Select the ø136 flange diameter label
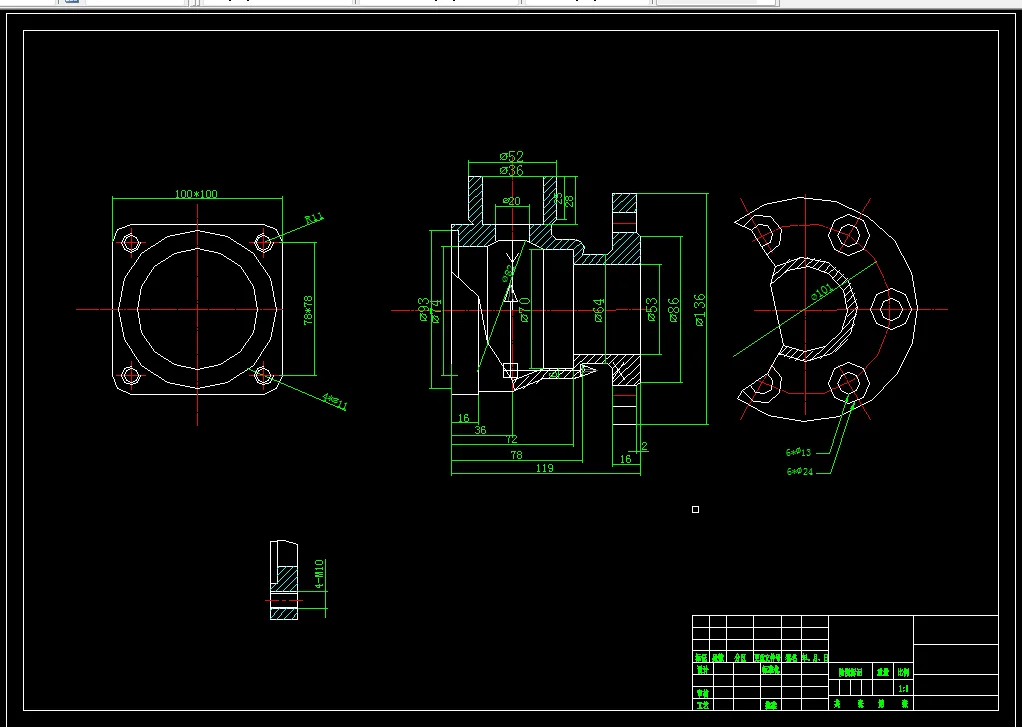The width and height of the screenshot is (1022, 727). tap(699, 310)
